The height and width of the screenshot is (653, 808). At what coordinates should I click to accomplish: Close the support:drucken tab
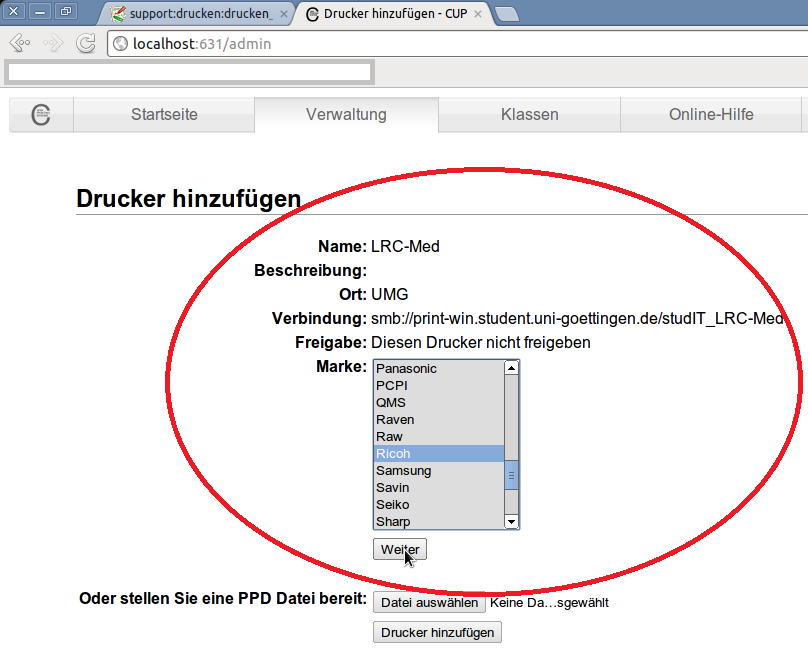tap(283, 14)
